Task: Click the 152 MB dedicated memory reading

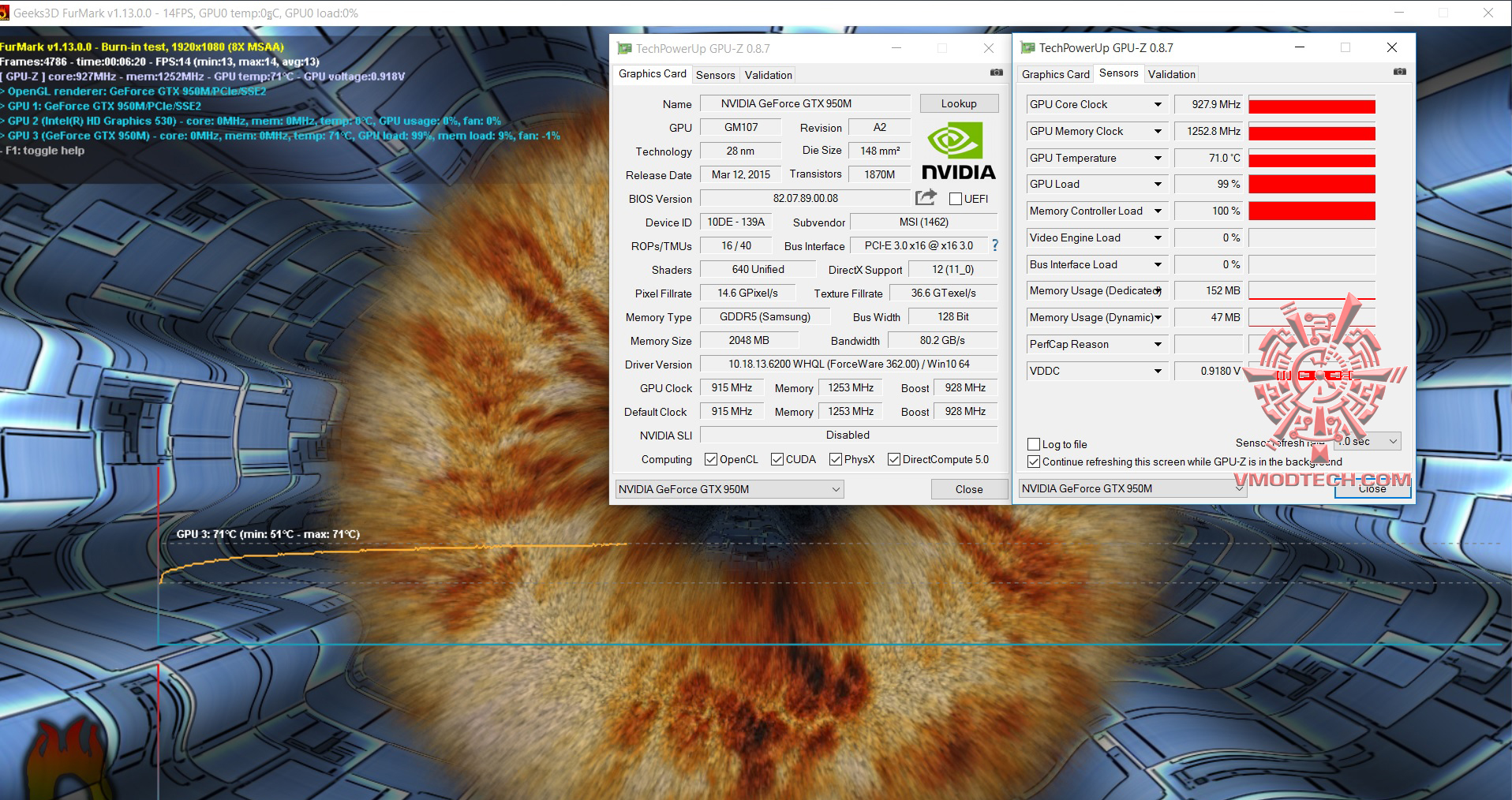Action: click(1209, 290)
